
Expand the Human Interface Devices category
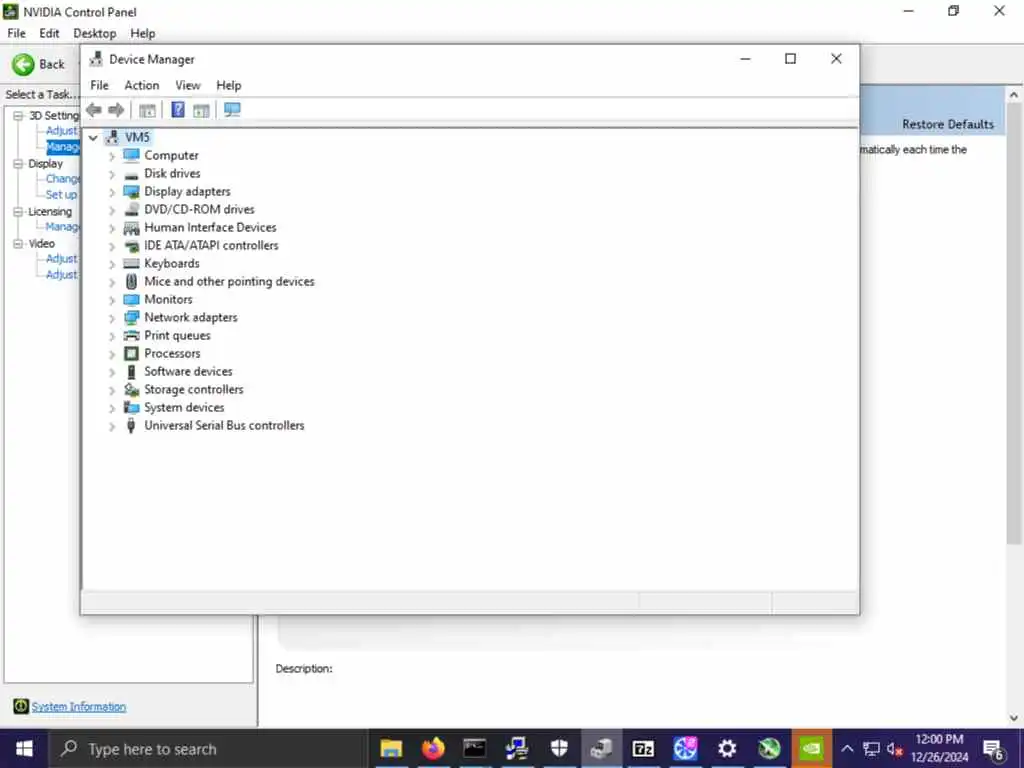click(112, 228)
